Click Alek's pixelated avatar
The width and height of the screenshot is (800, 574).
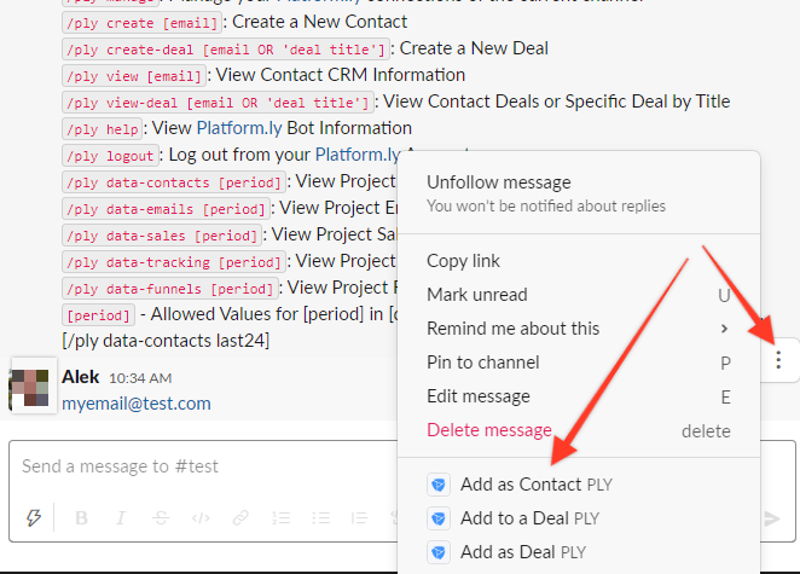point(34,385)
